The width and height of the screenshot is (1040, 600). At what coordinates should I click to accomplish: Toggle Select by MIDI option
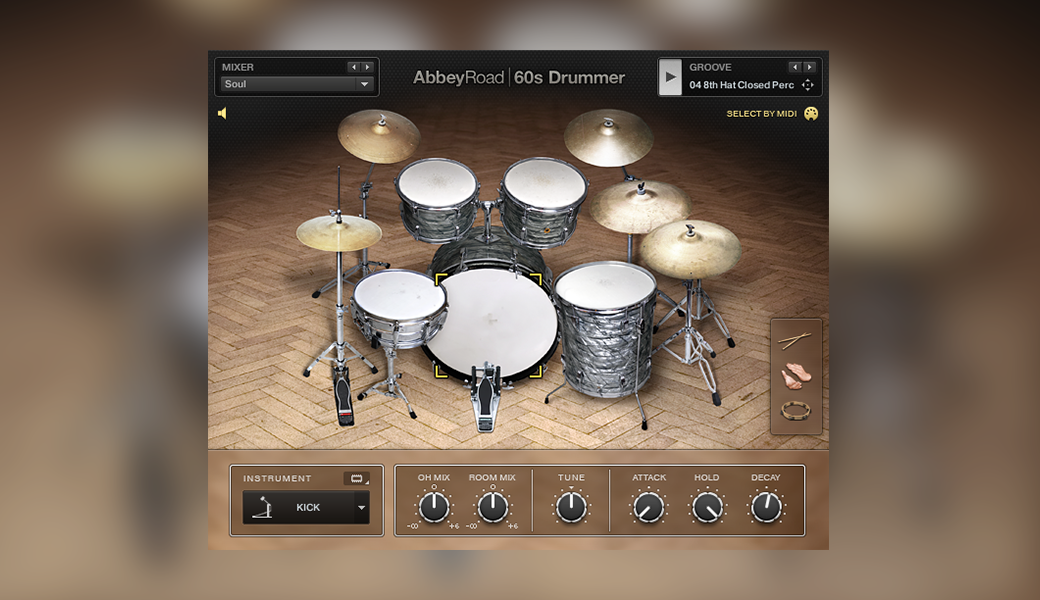click(x=761, y=114)
